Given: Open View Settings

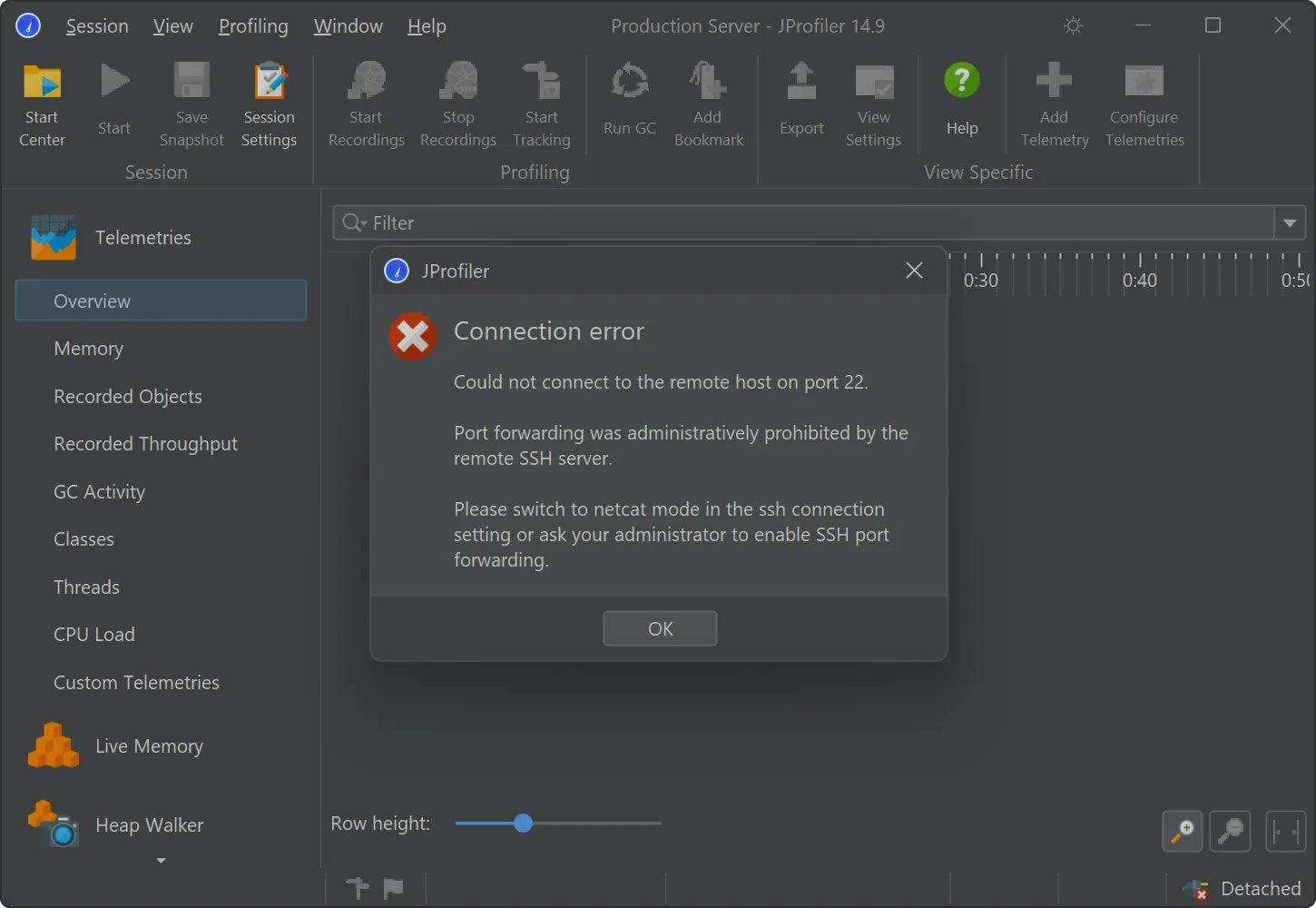Looking at the screenshot, I should click(874, 105).
